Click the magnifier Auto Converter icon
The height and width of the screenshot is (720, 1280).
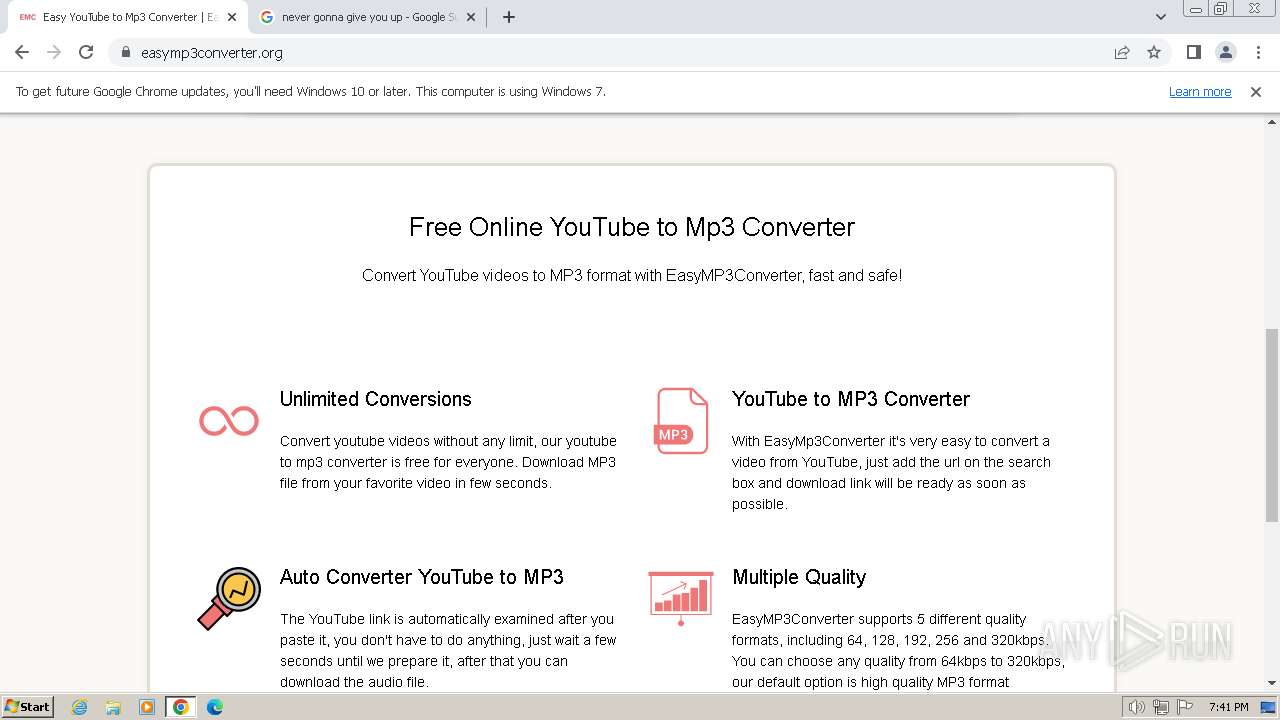pos(229,598)
